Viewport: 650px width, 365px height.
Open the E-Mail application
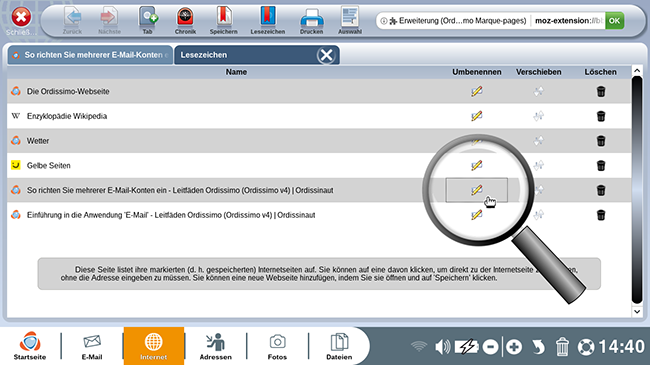[x=92, y=346]
